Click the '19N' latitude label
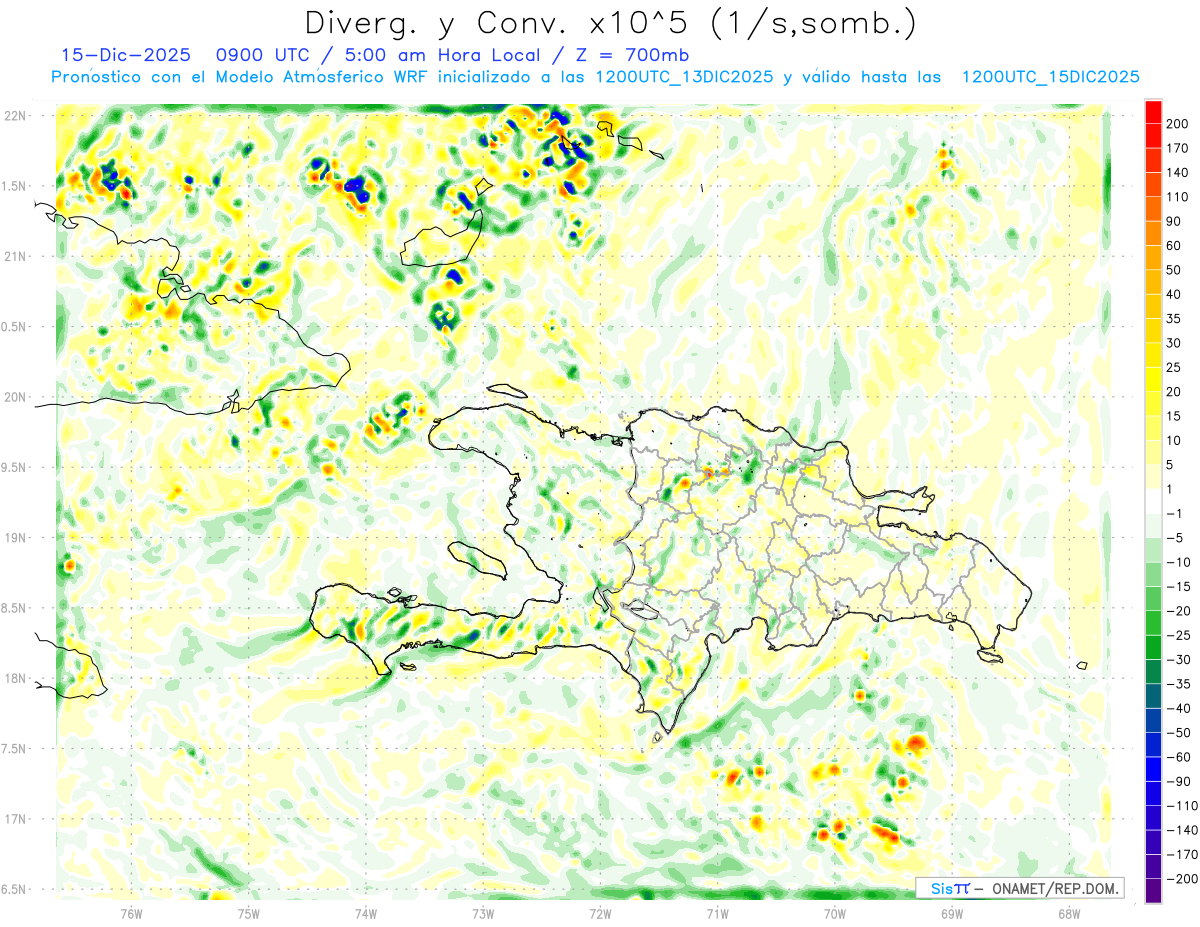 [x=15, y=538]
